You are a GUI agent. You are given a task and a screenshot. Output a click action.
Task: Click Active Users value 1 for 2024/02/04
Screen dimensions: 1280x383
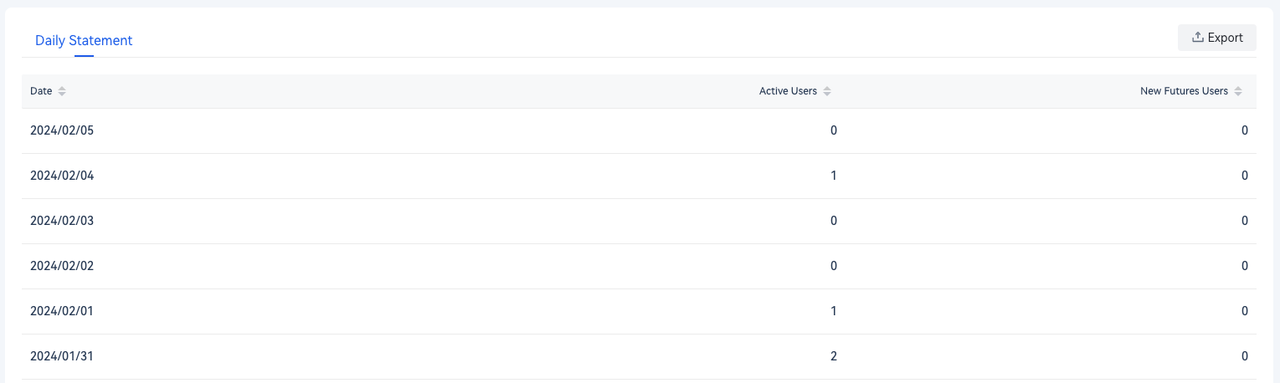coord(834,176)
